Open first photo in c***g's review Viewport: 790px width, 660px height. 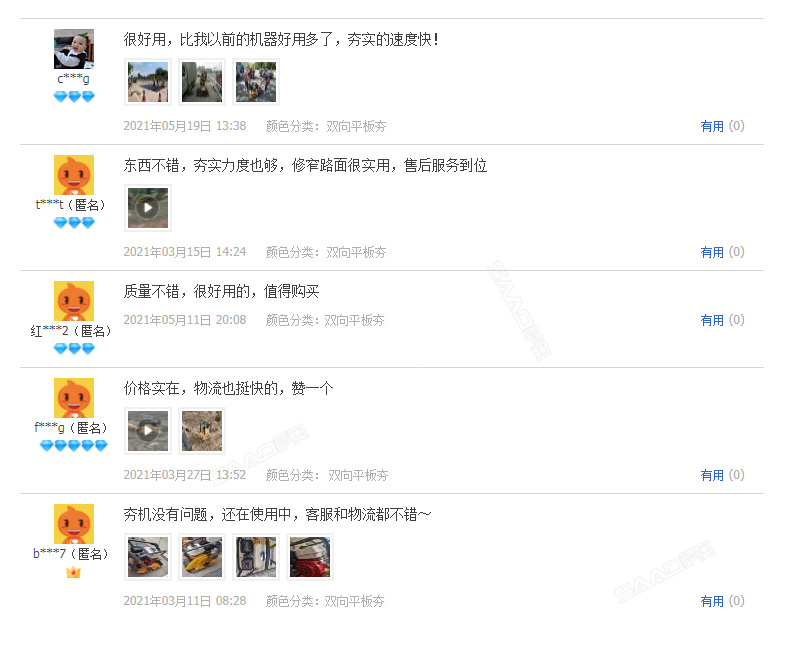[148, 82]
